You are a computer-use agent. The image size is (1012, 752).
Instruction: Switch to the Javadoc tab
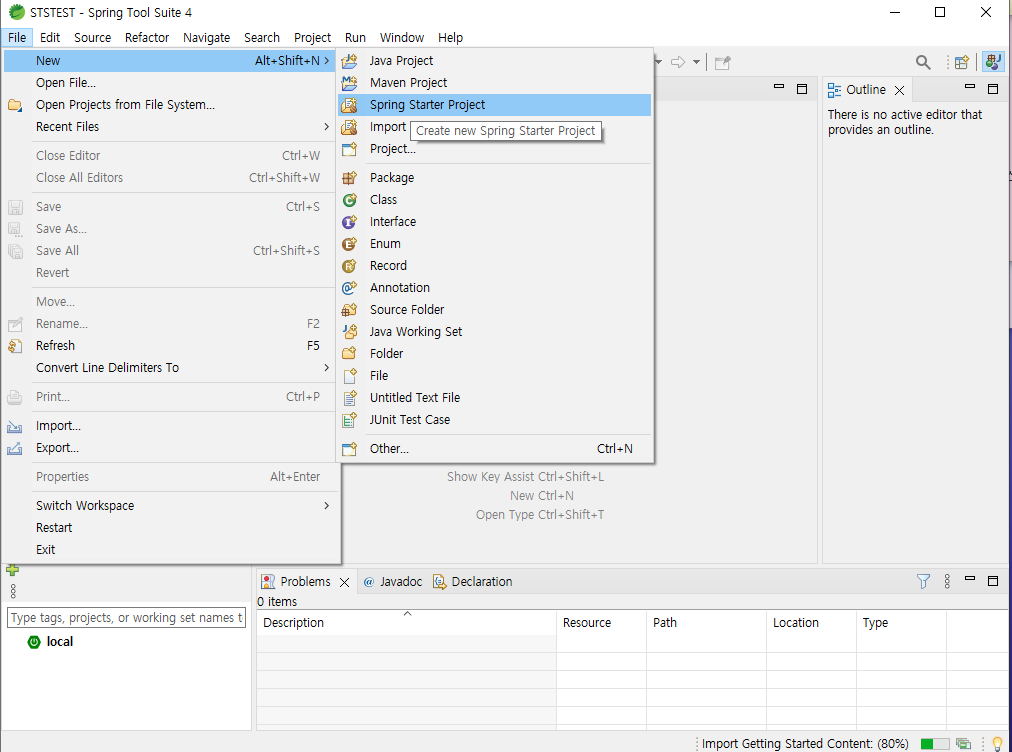point(393,582)
